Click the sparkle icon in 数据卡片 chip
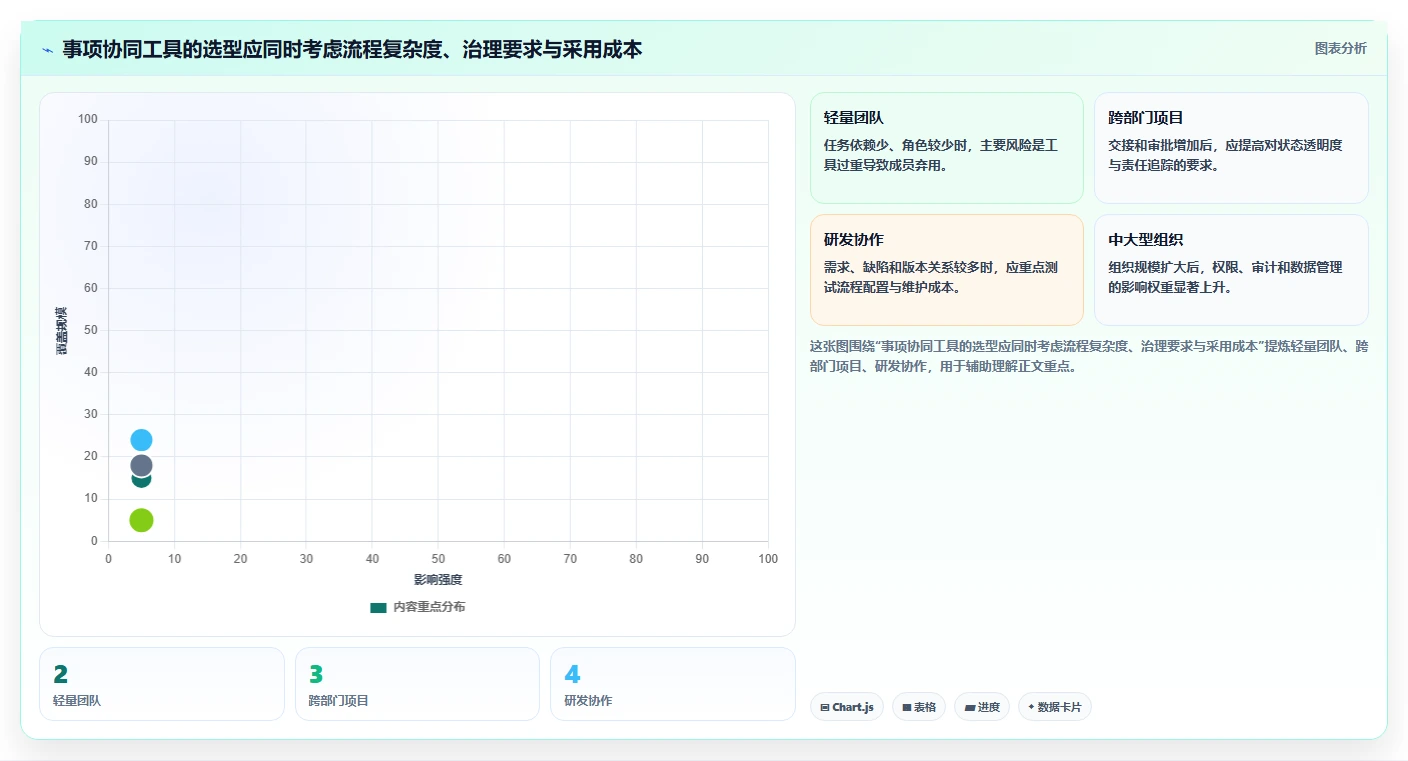1408x761 pixels. [1031, 707]
